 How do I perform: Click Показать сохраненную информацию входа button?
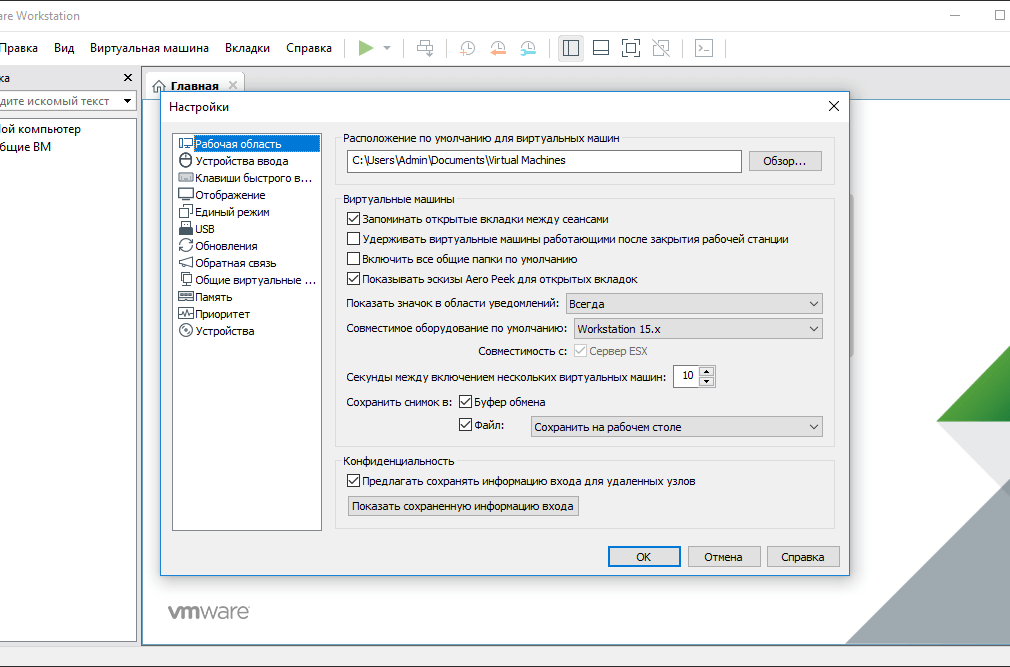[x=462, y=506]
